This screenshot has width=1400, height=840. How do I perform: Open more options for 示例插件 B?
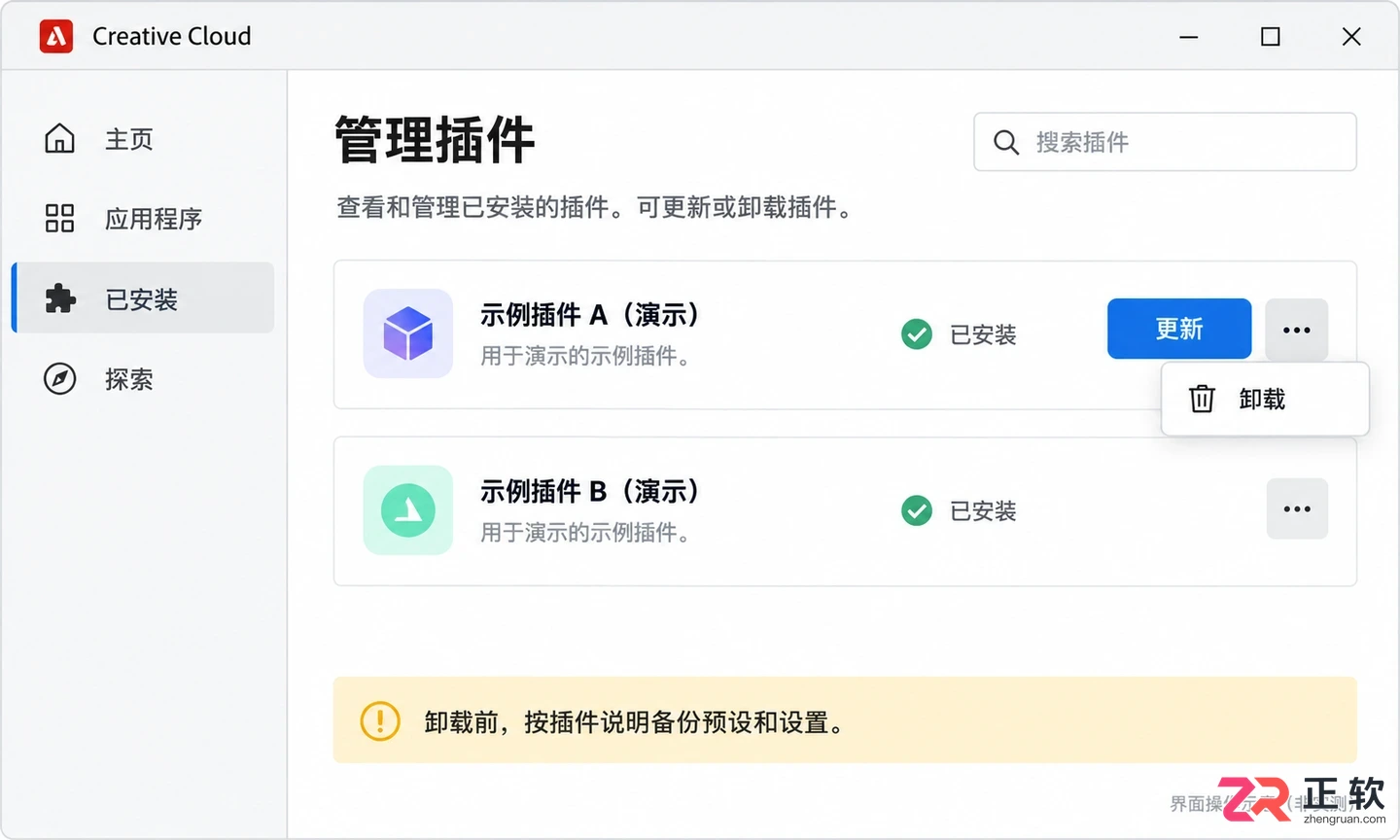coord(1297,508)
